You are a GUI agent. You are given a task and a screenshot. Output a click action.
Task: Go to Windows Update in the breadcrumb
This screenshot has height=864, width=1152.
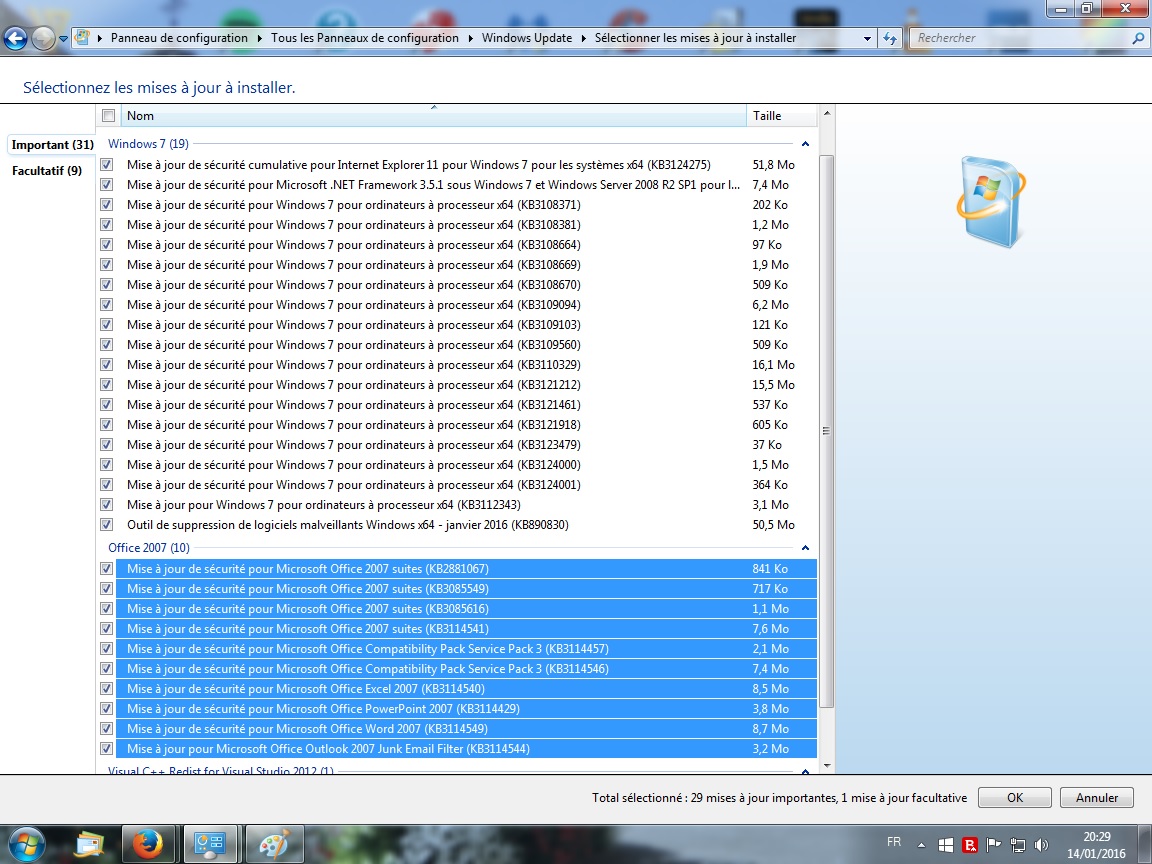(527, 38)
